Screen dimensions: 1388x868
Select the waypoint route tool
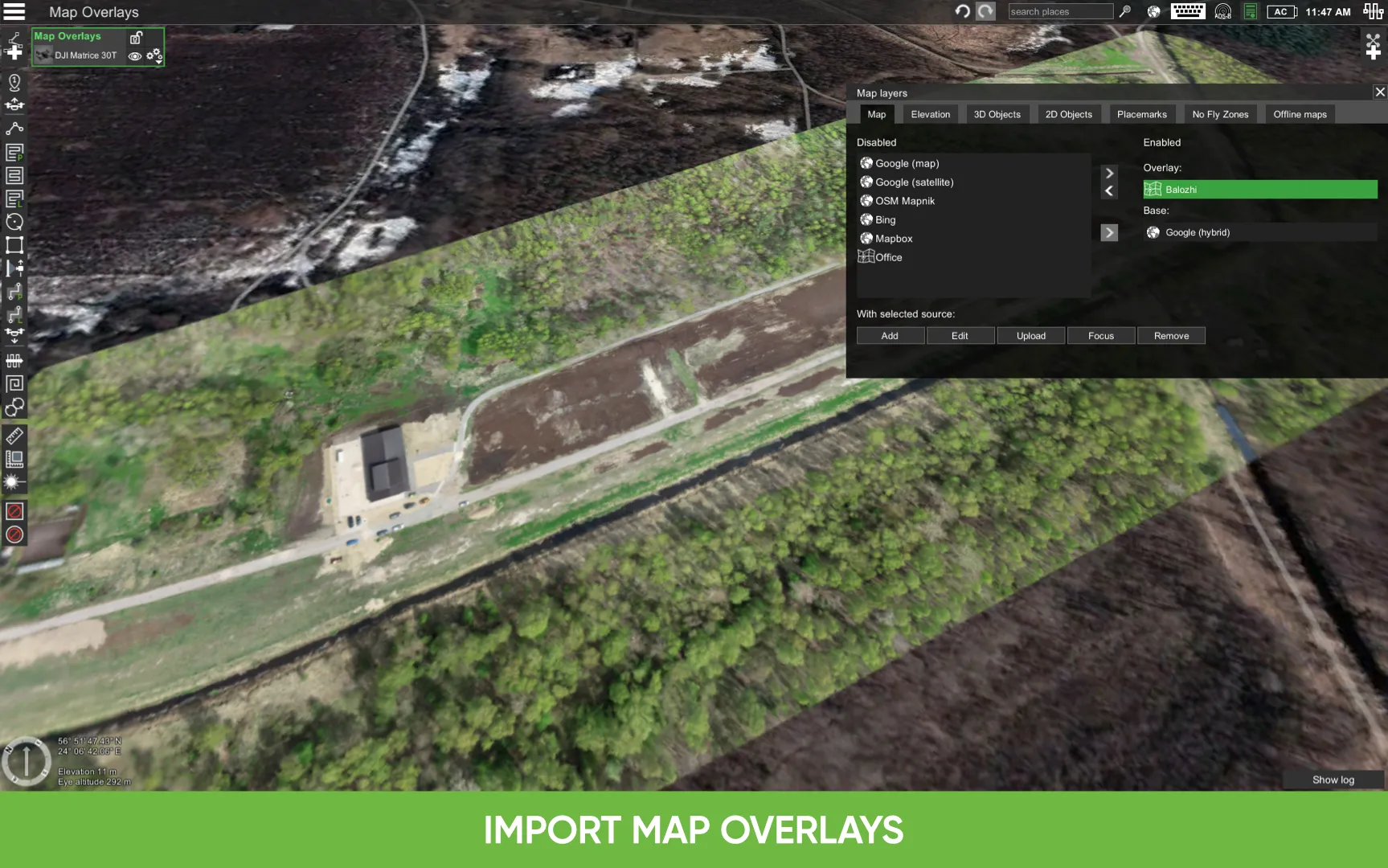[14, 129]
